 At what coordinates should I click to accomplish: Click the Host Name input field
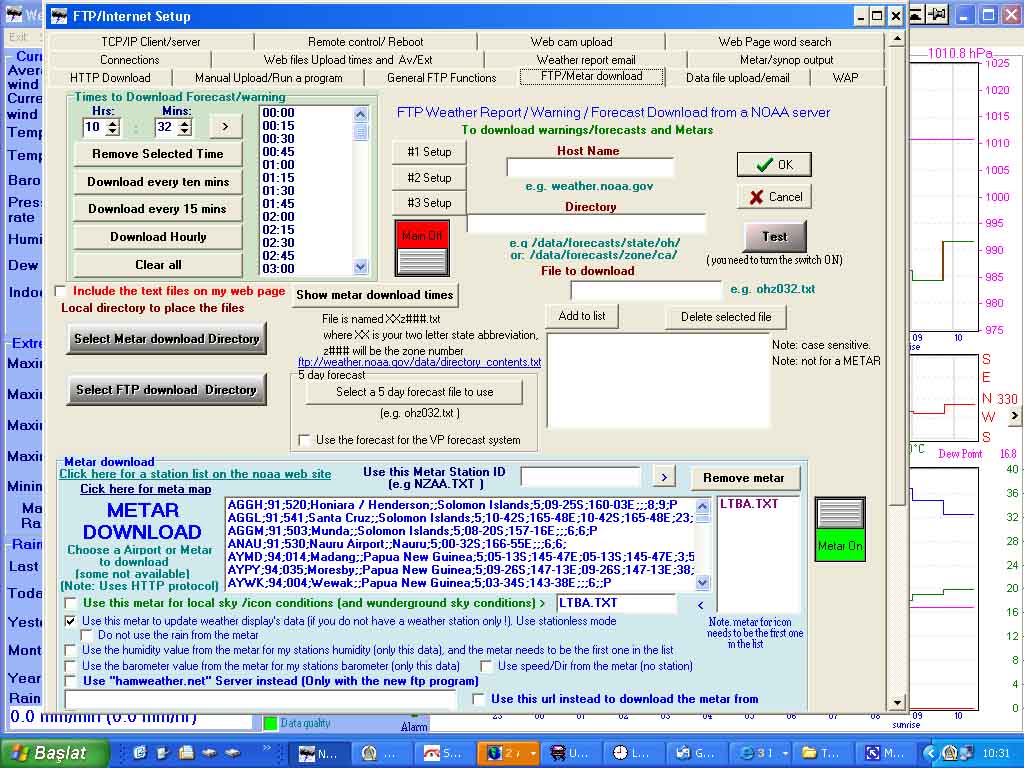[x=590, y=168]
